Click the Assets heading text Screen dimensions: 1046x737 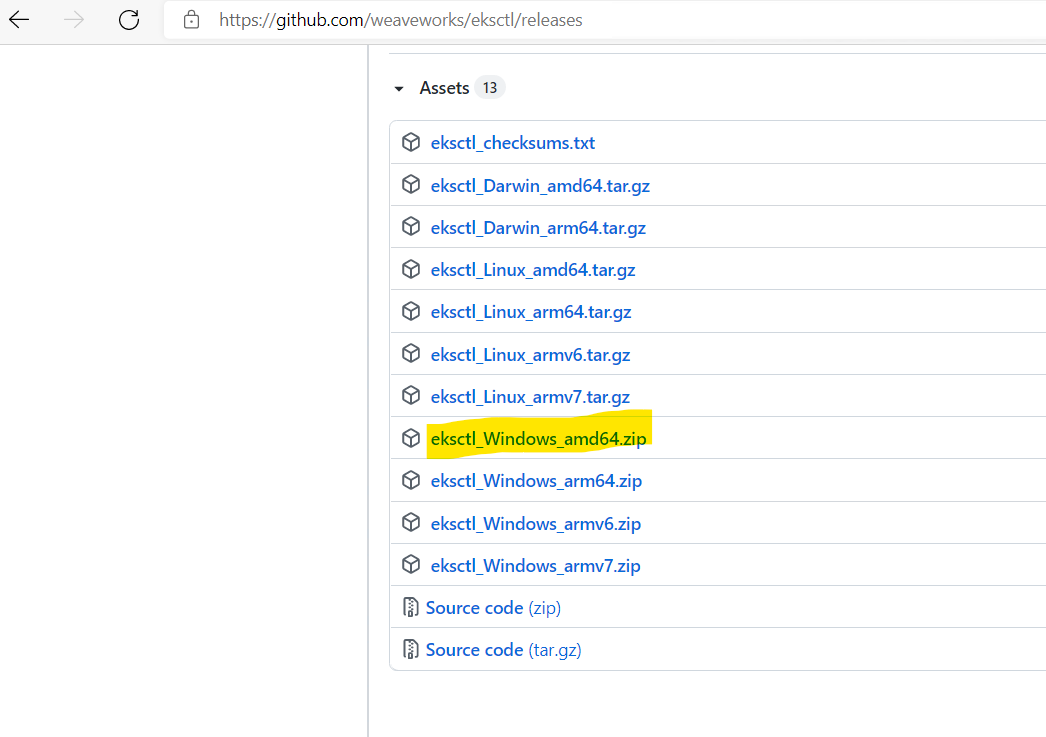point(444,88)
